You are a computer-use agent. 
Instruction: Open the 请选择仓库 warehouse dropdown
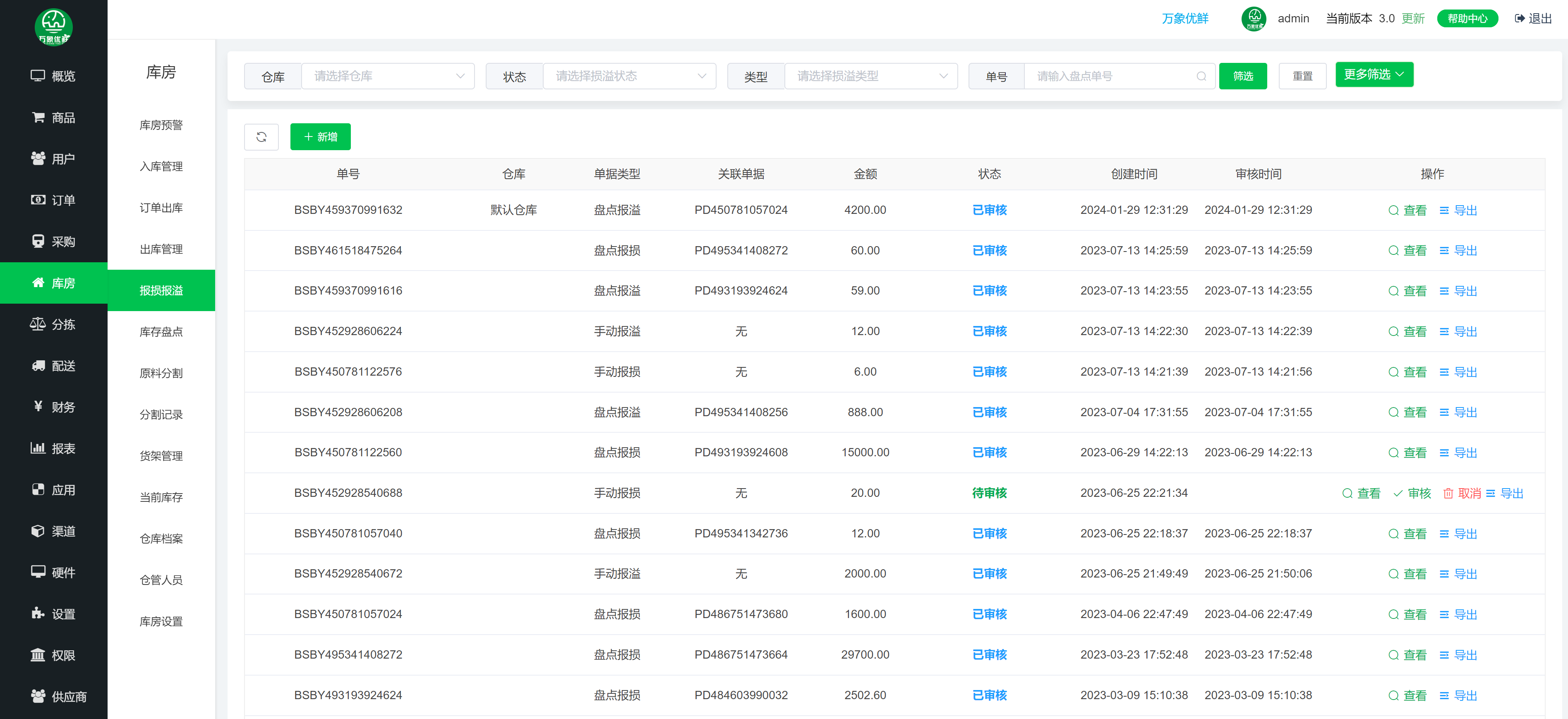pyautogui.click(x=388, y=76)
